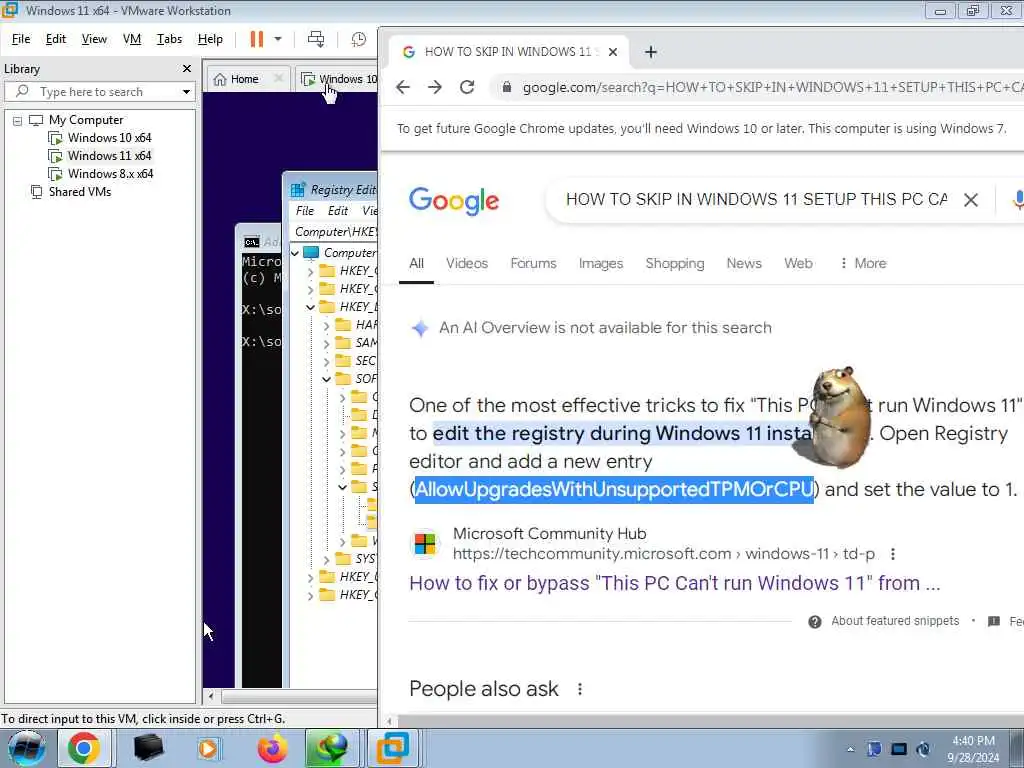Open the More search filters dropdown

(863, 263)
